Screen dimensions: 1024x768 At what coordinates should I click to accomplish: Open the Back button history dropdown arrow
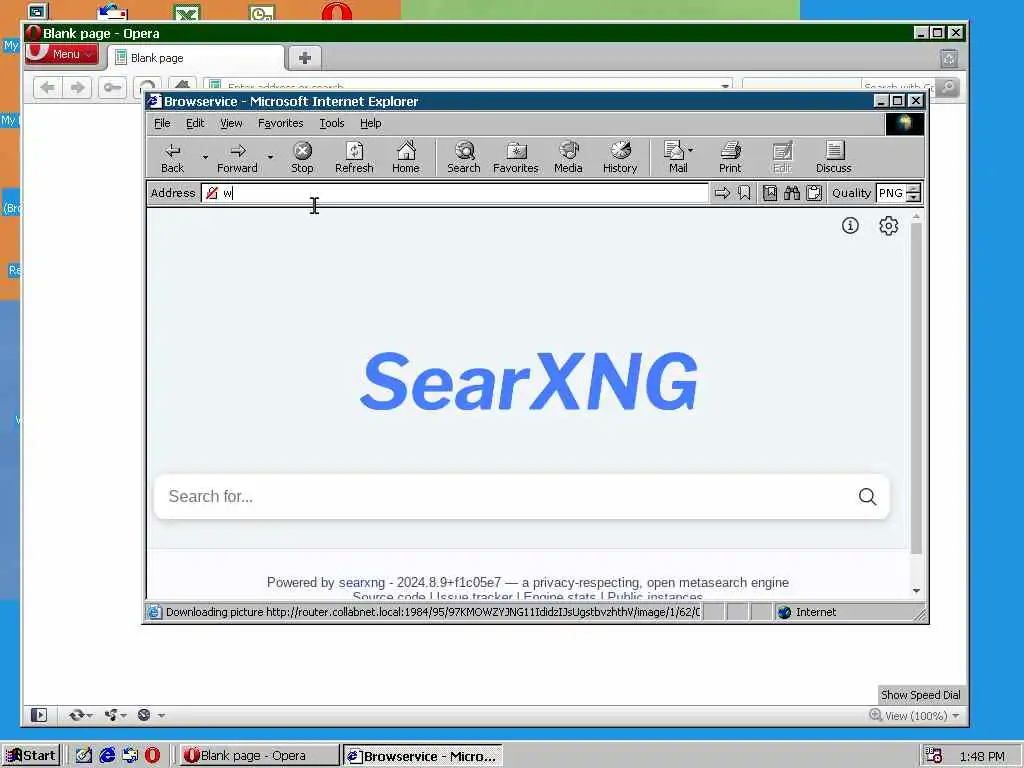tap(205, 157)
